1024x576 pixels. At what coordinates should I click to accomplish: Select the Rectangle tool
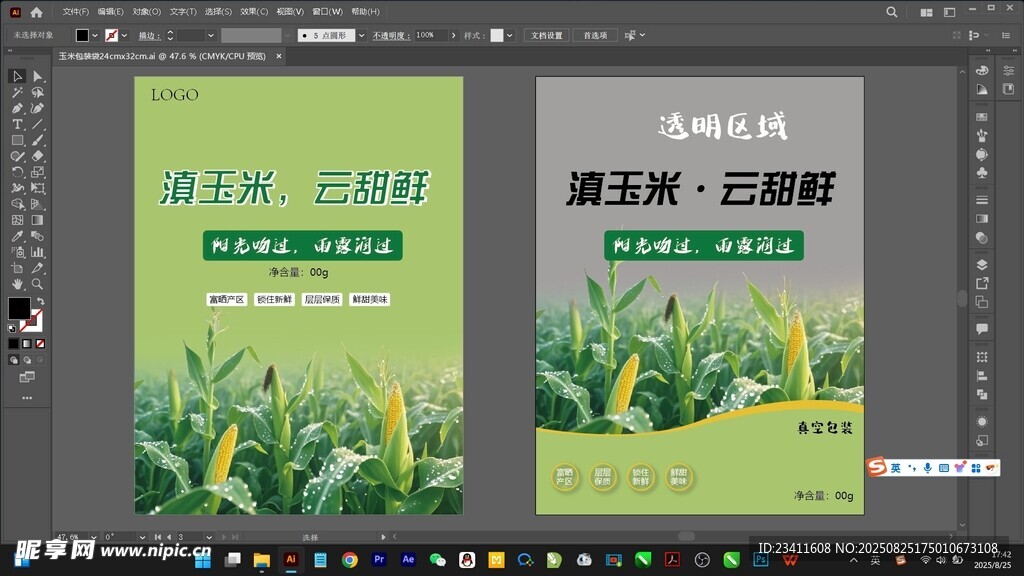click(17, 140)
